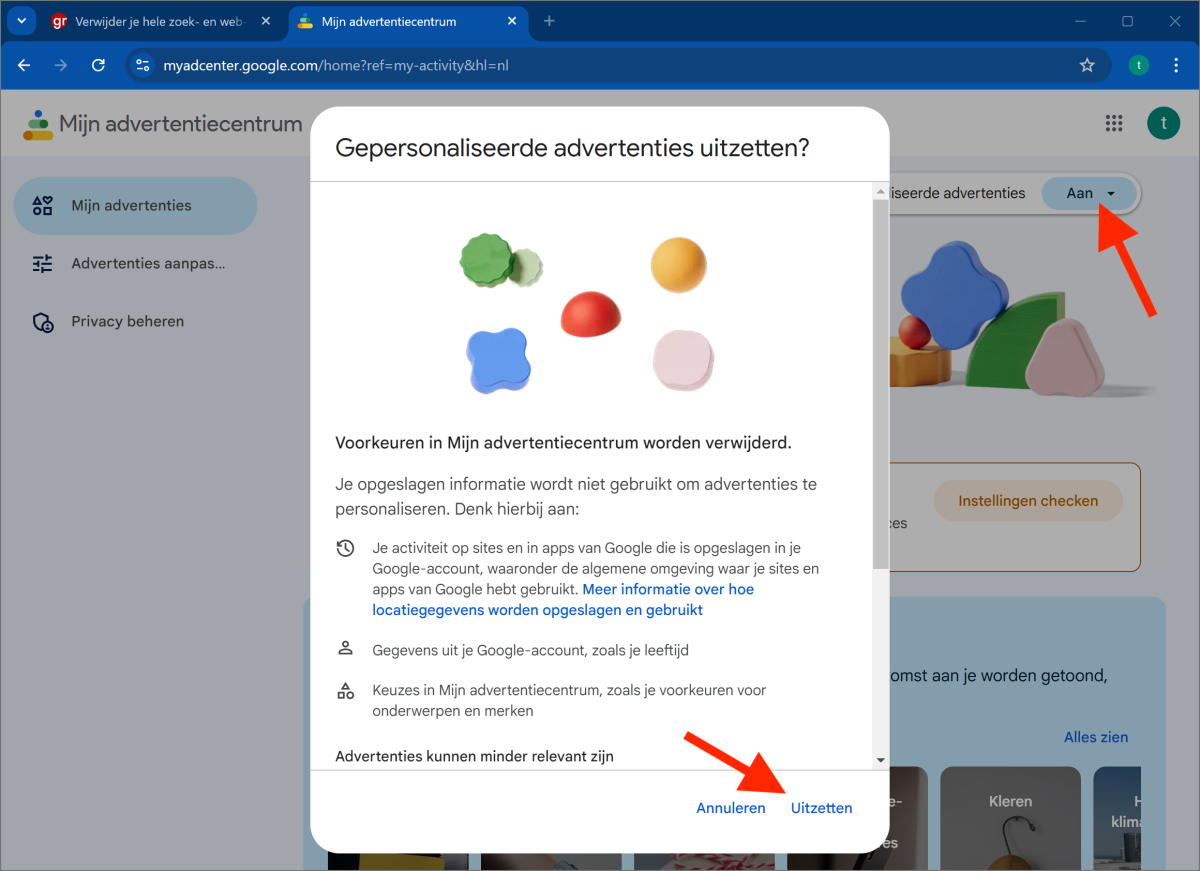Open the location data info link

point(563,600)
